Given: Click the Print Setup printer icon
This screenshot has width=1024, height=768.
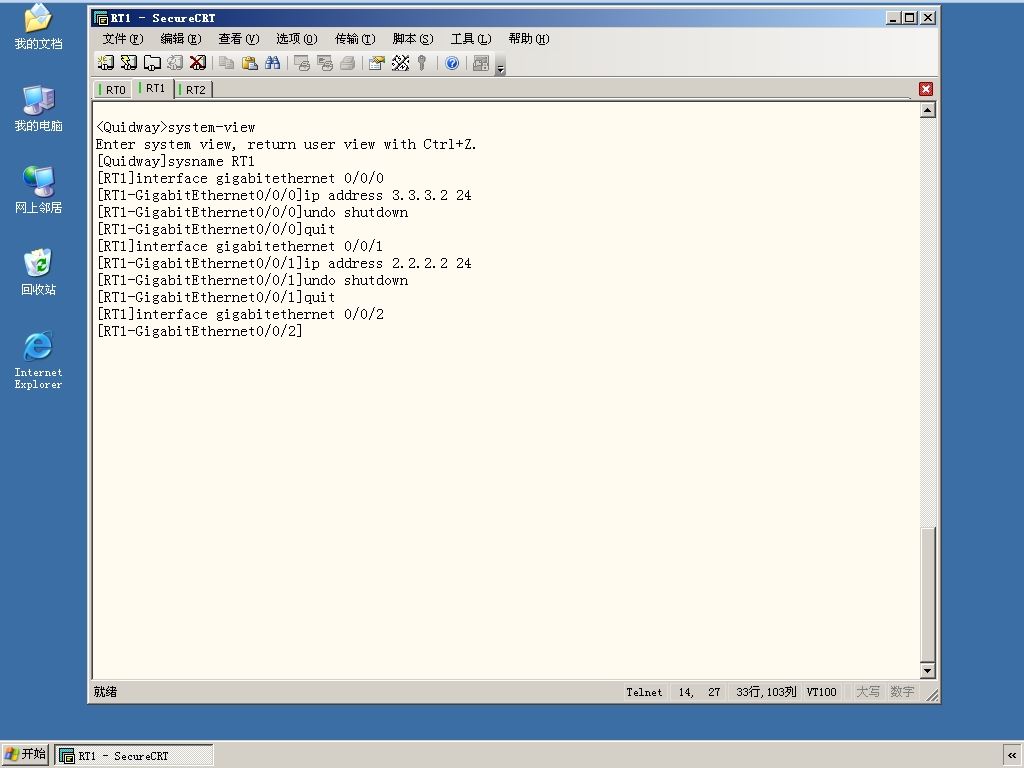Looking at the screenshot, I should (347, 63).
